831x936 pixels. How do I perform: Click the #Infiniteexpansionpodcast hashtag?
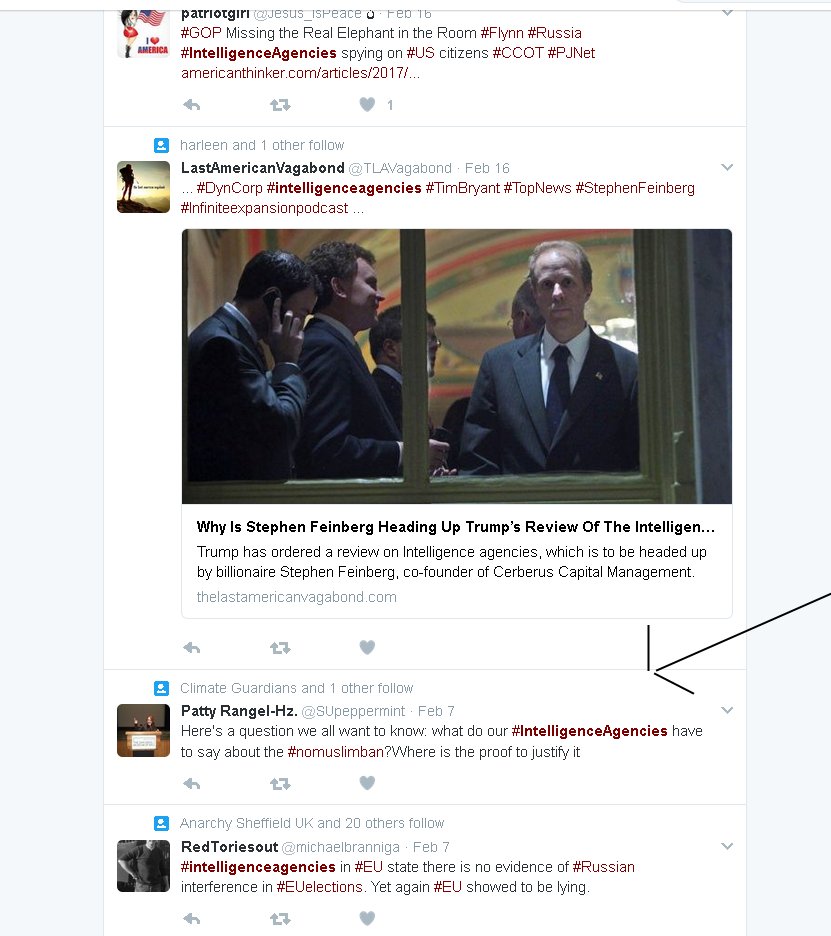[x=264, y=208]
